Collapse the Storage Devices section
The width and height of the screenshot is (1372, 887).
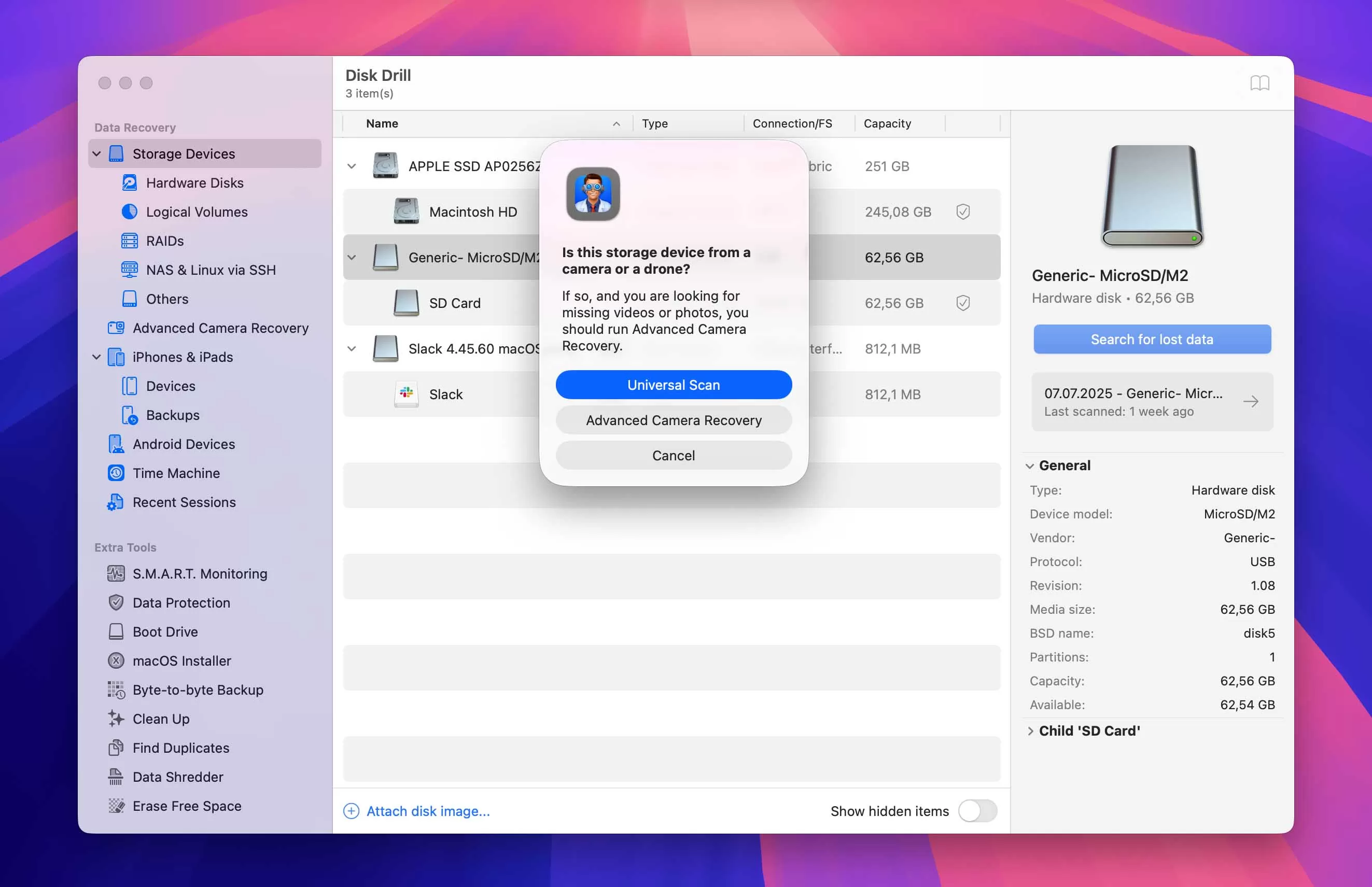96,153
